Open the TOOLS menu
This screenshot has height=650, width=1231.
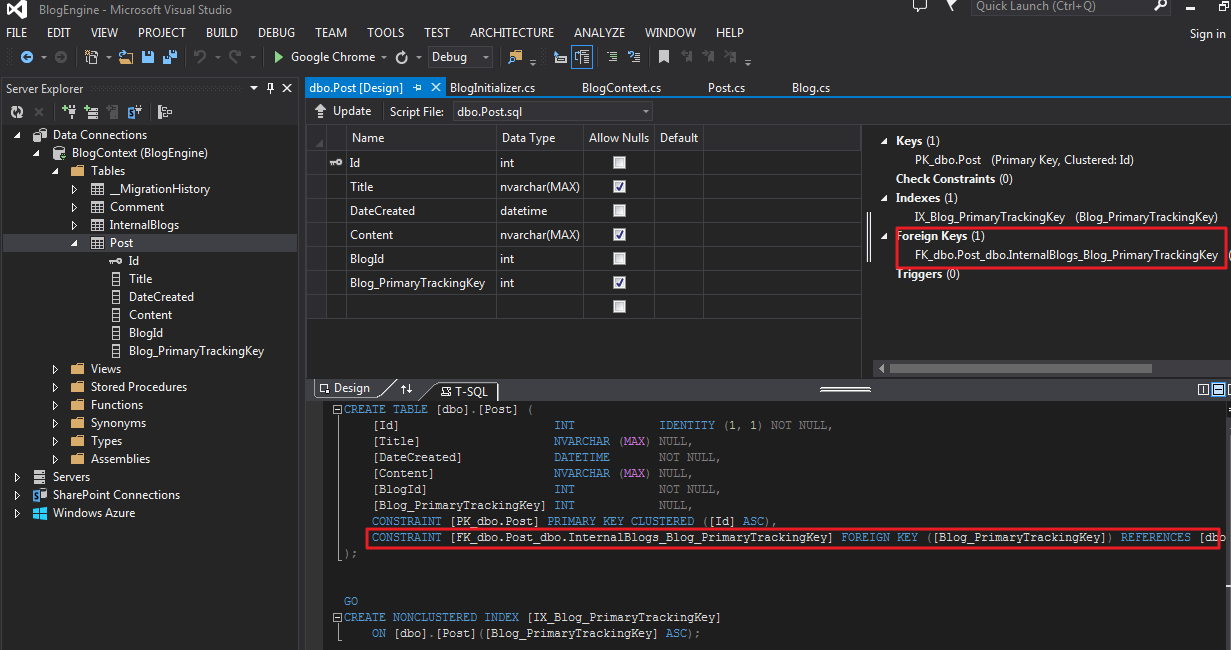coord(385,33)
